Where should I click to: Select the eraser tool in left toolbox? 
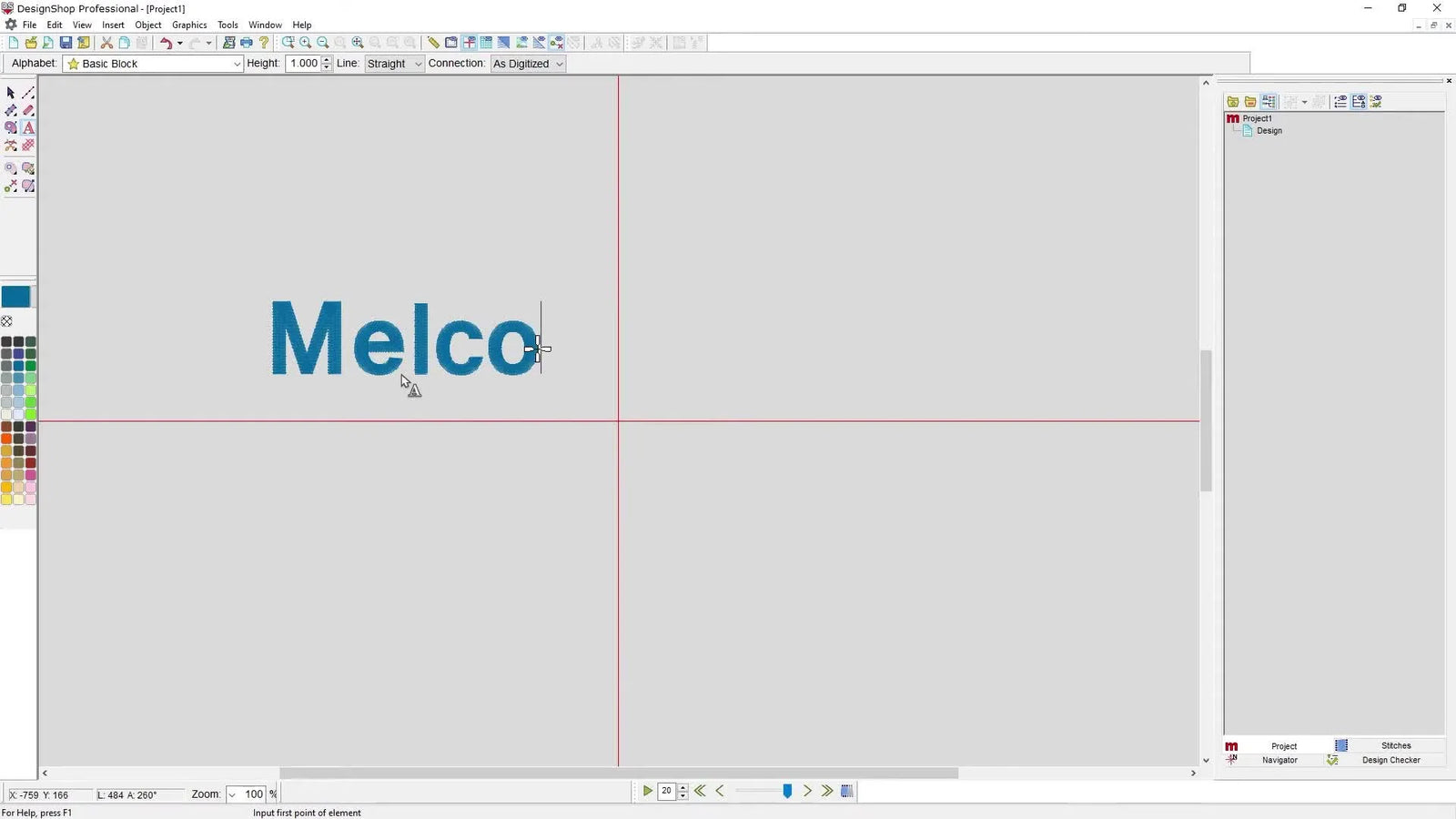coord(28,110)
